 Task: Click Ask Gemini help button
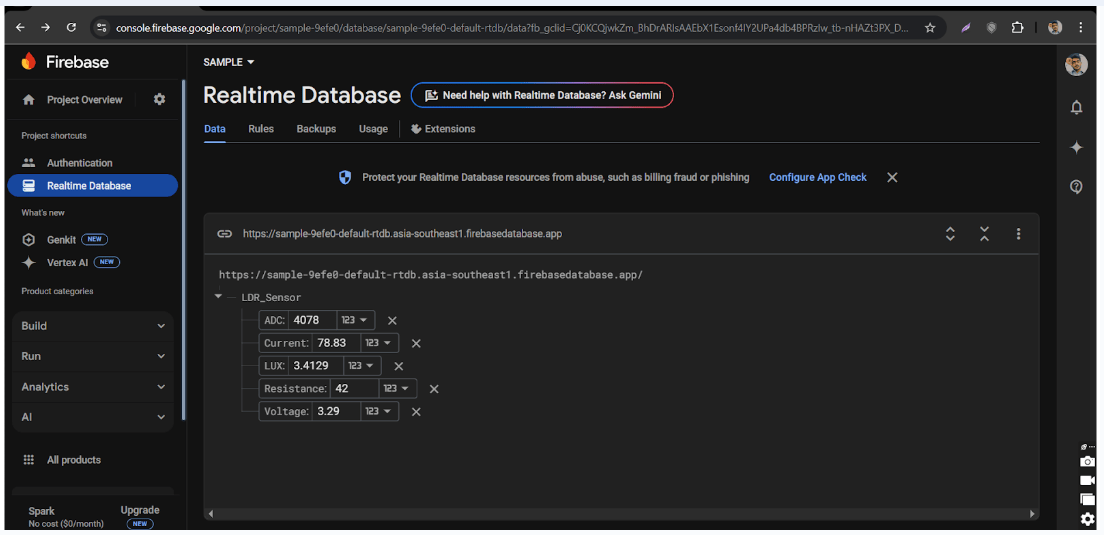542,95
